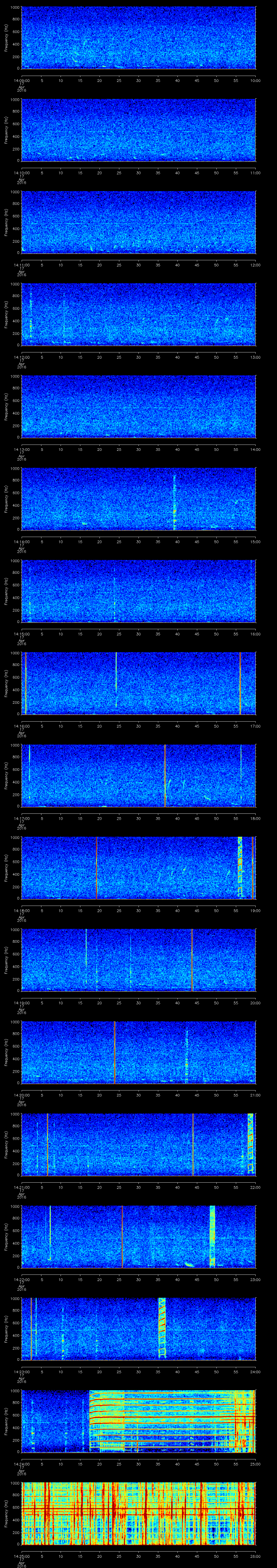Image resolution: width=277 pixels, height=1568 pixels.
Task: Click the spectrogram panel starting at 14:12:00
Action: click(138, 314)
